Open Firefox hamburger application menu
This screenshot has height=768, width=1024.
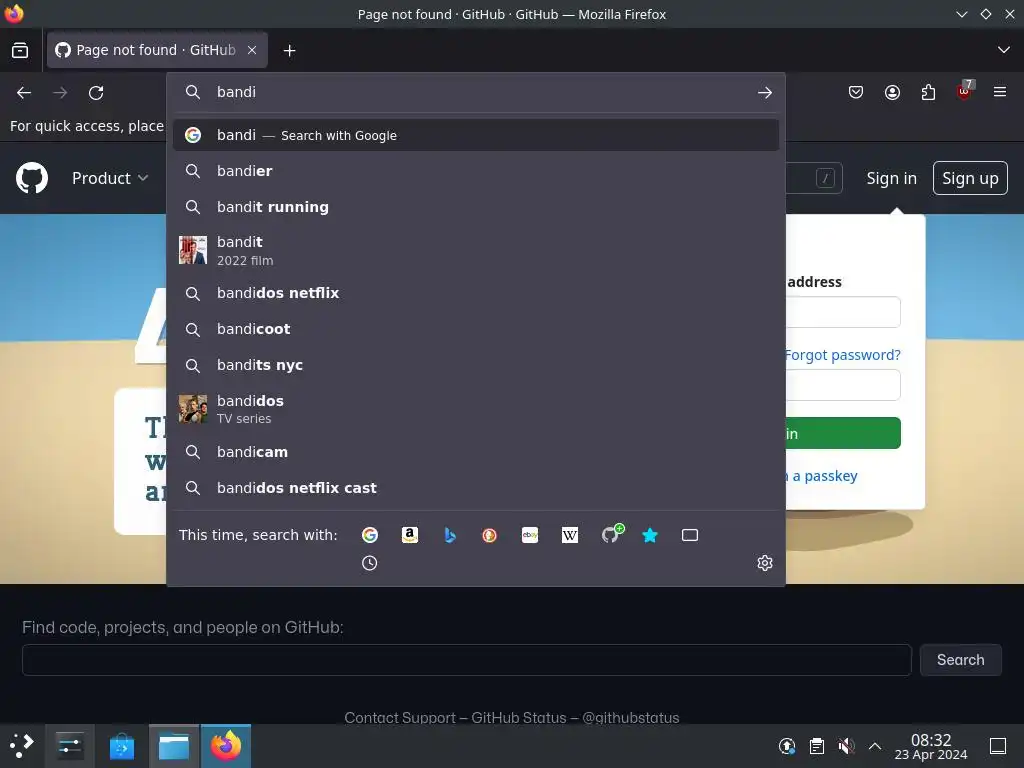[1000, 92]
